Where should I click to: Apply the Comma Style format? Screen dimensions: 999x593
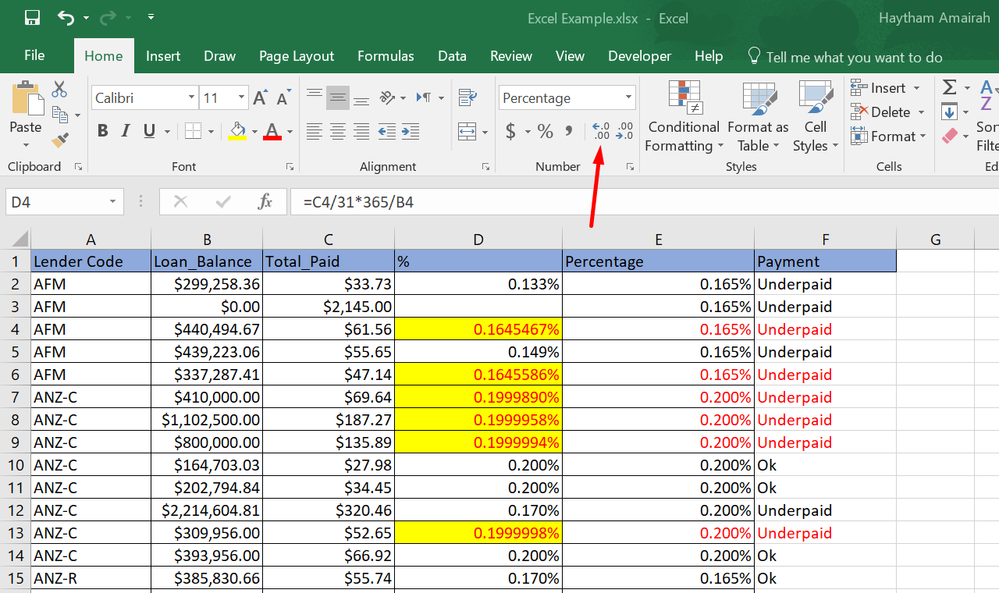click(x=568, y=131)
